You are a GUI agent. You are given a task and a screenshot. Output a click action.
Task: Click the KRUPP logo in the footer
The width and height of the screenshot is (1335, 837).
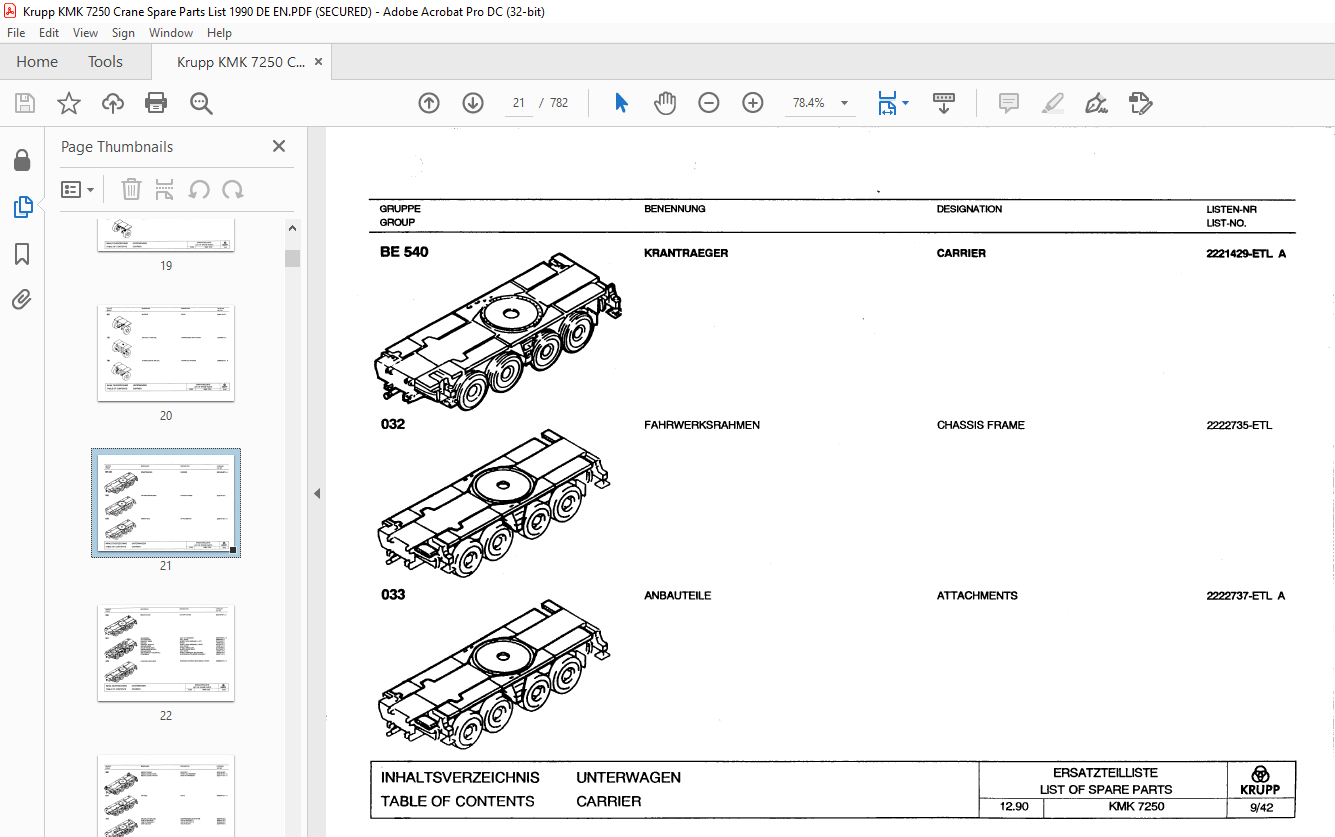1261,780
